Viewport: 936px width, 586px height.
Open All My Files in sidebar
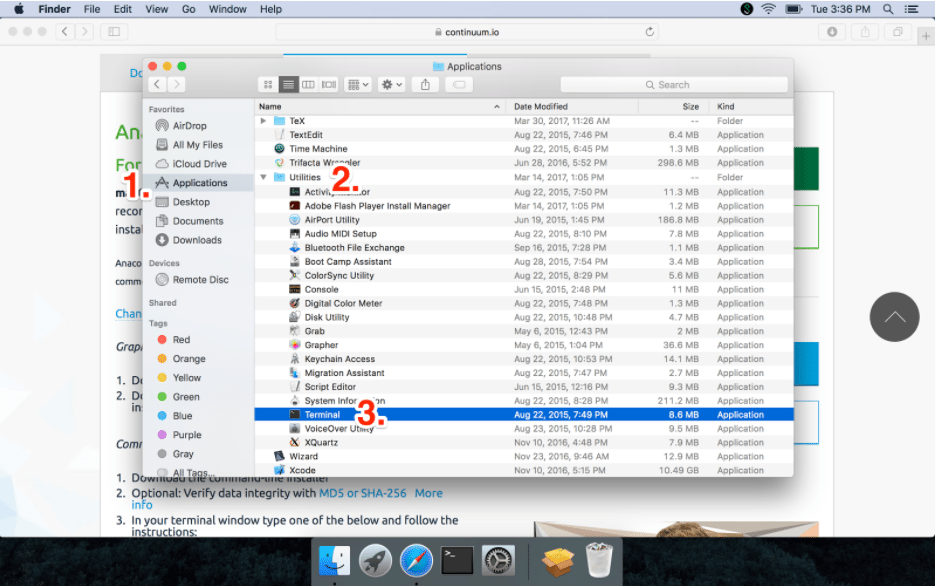pyautogui.click(x=198, y=145)
